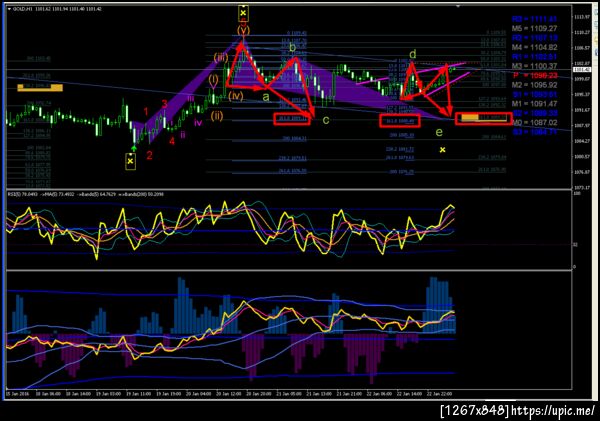Select the M4 = 1104.82 pivot label
Image resolution: width=600 pixels, height=421 pixels.
coord(534,47)
